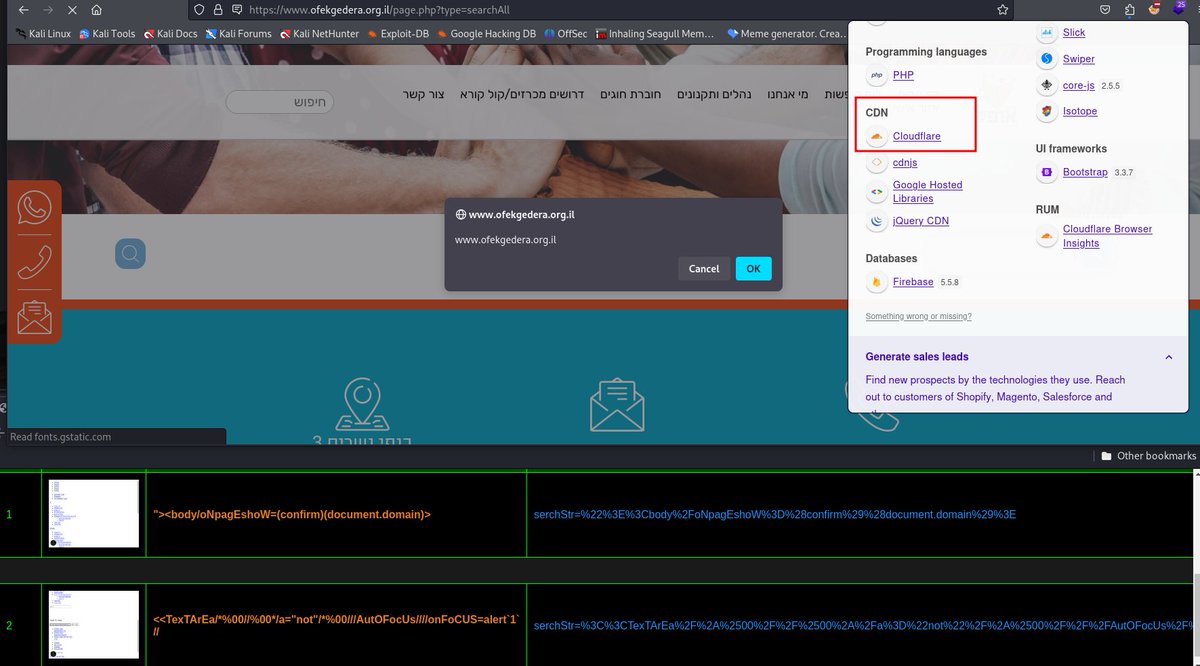This screenshot has width=1200, height=666.
Task: Click the jQuery CDN icon
Action: click(876, 221)
